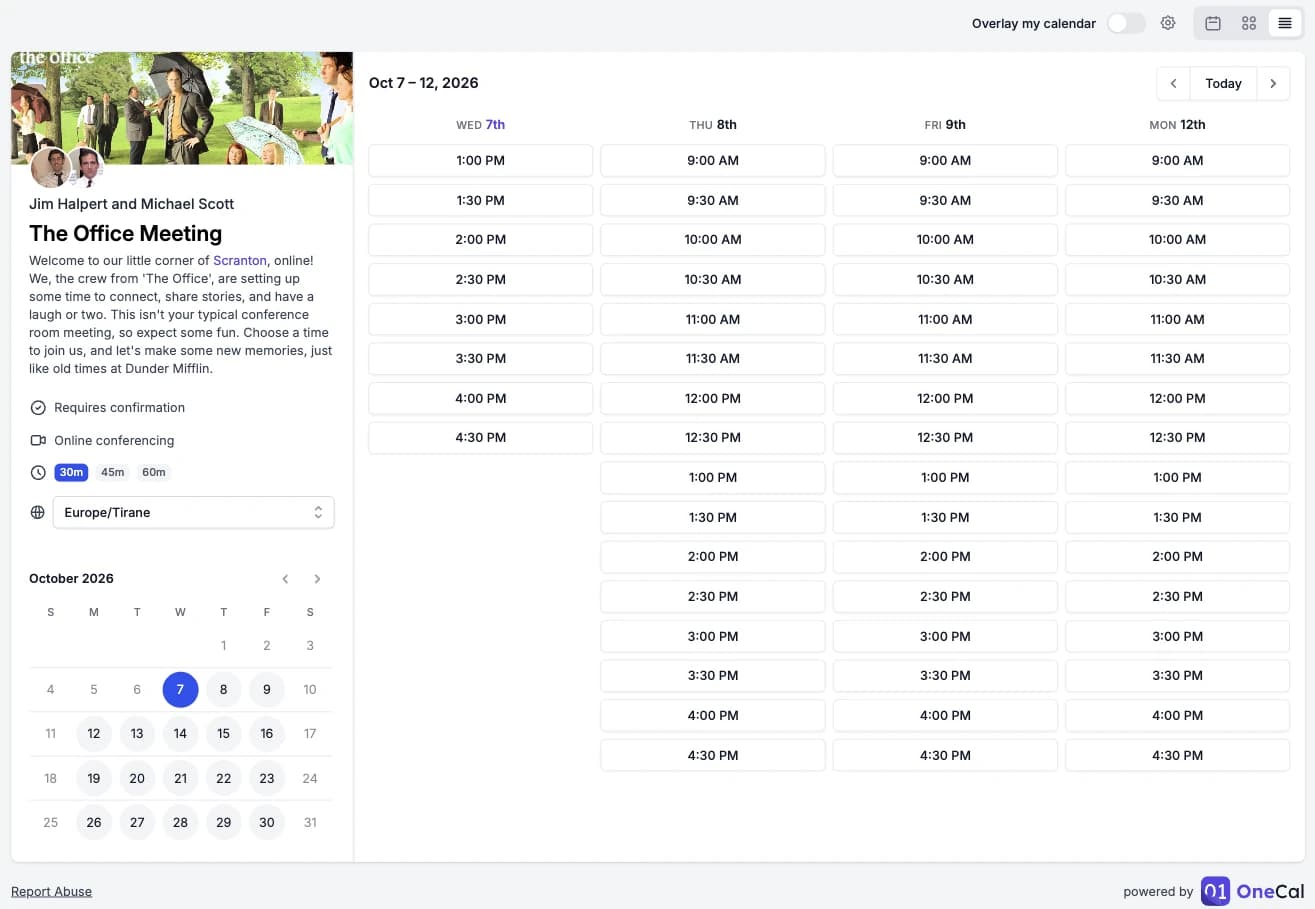
Task: Click the October 2026 month label
Action: tap(71, 579)
